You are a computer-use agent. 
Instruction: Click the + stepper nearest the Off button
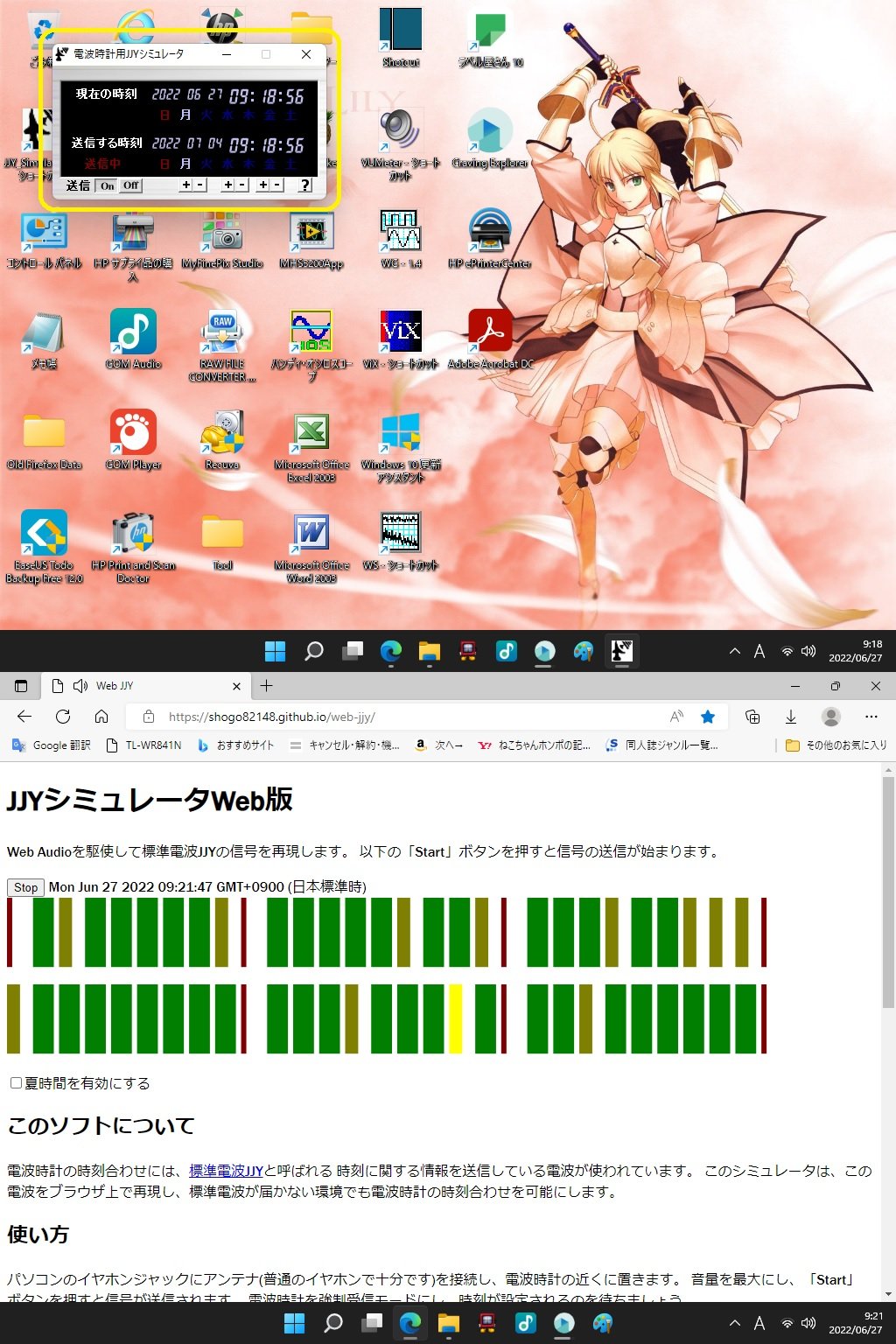[185, 185]
